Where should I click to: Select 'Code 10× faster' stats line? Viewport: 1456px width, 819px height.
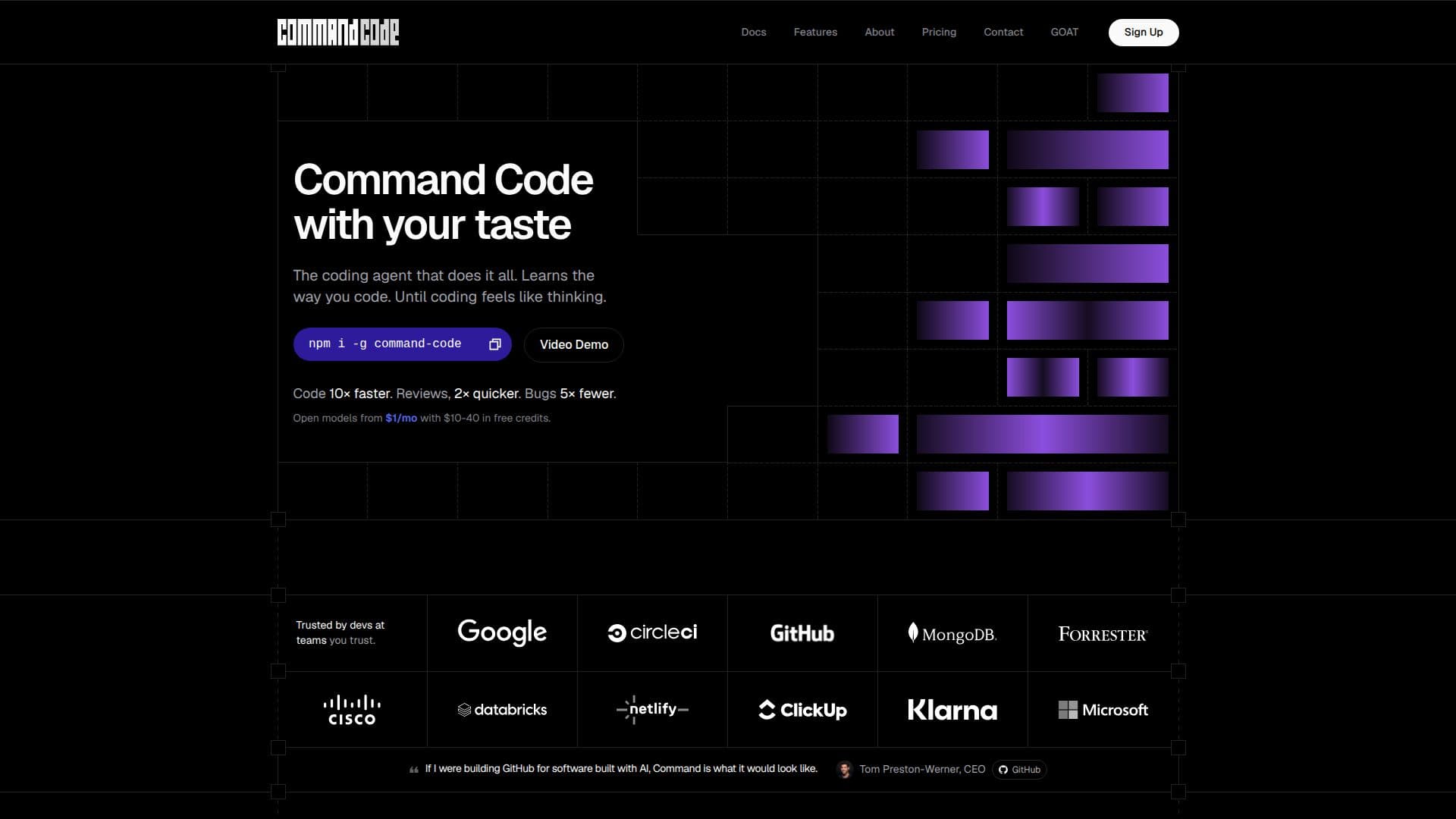(x=454, y=394)
